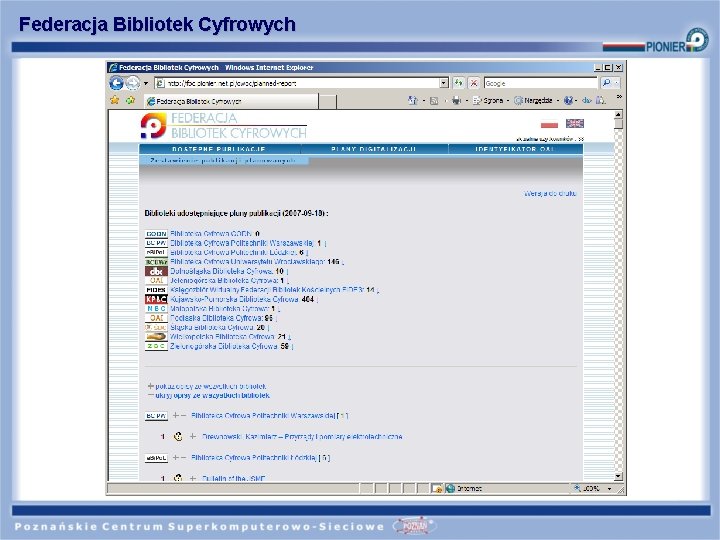Viewport: 720px width, 540px height.
Task: Click the scrollbar down arrow
Action: click(618, 476)
